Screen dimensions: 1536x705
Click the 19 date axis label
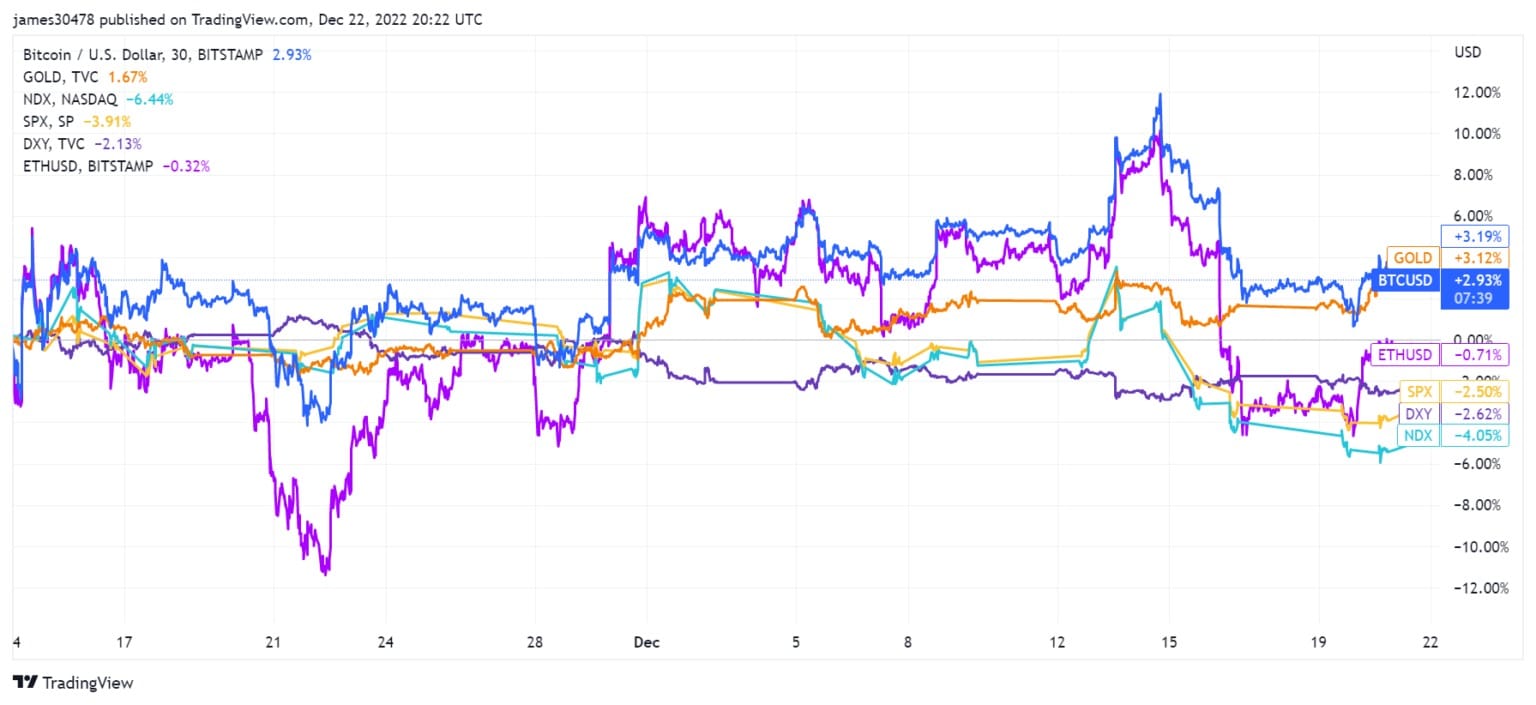pos(1318,642)
